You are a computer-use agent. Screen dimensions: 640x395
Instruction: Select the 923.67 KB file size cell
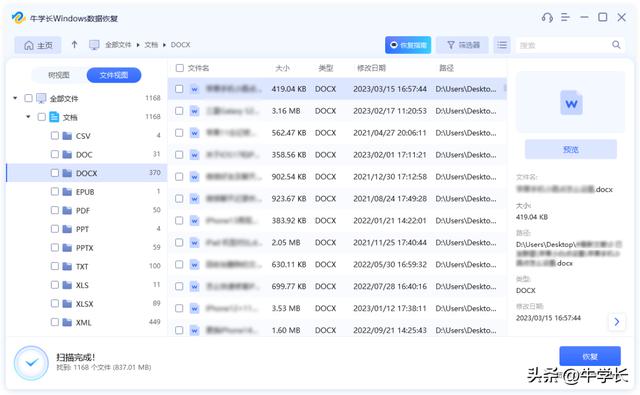289,199
